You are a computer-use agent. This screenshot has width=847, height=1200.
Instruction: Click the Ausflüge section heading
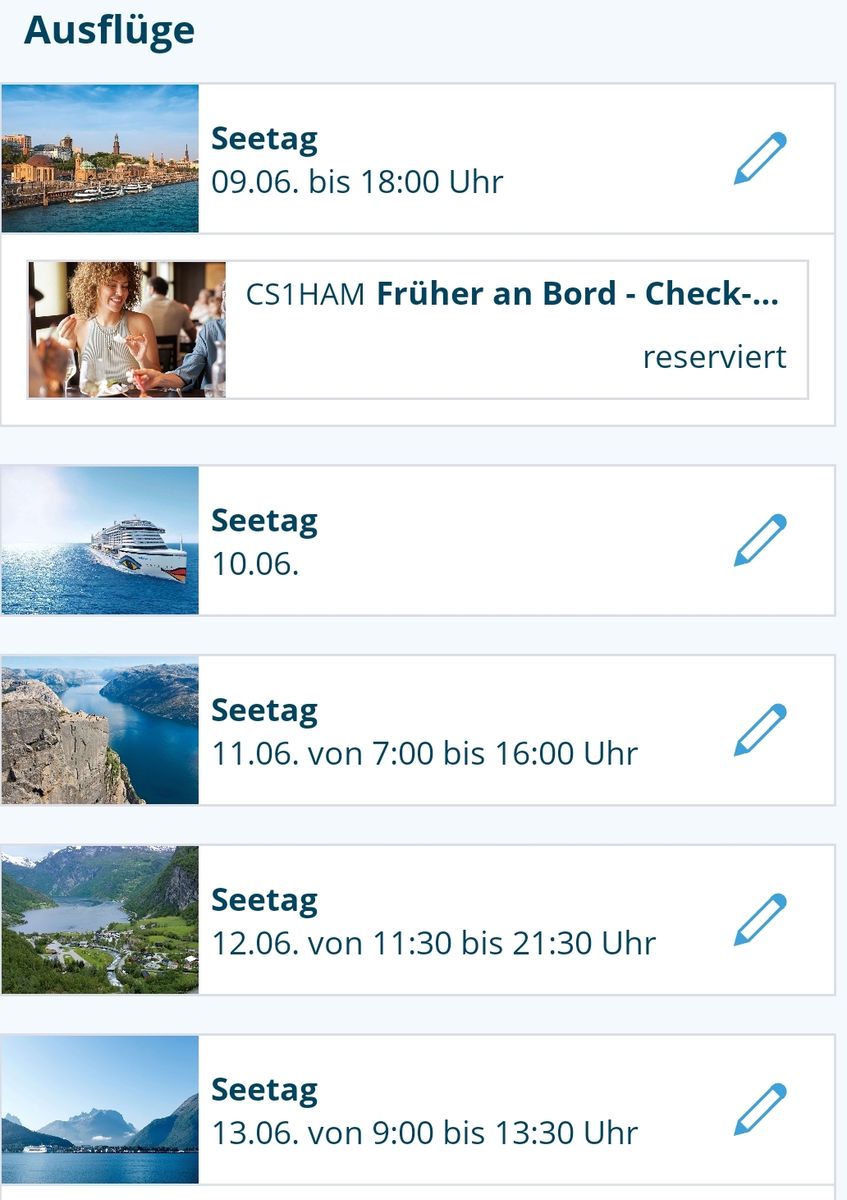point(109,30)
